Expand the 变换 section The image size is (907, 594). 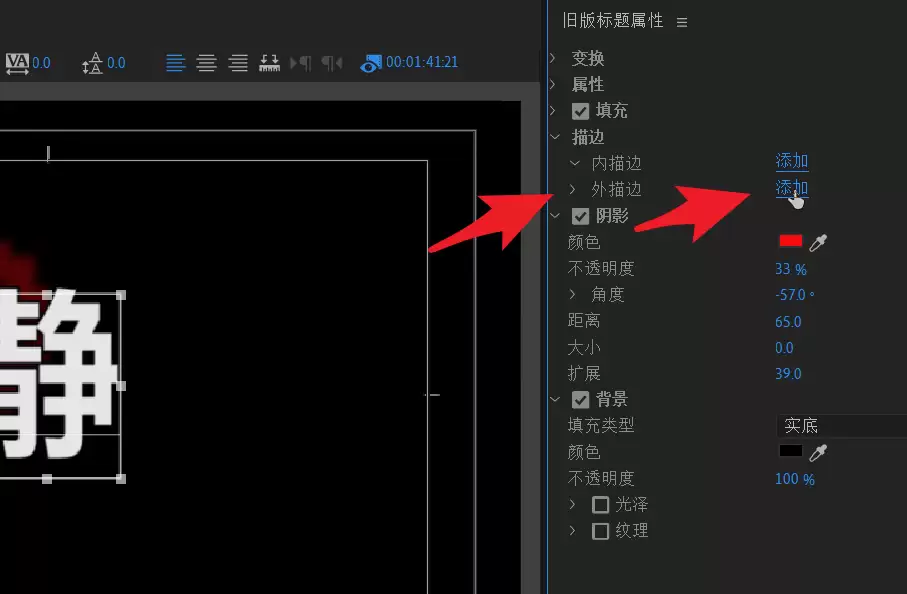553,58
